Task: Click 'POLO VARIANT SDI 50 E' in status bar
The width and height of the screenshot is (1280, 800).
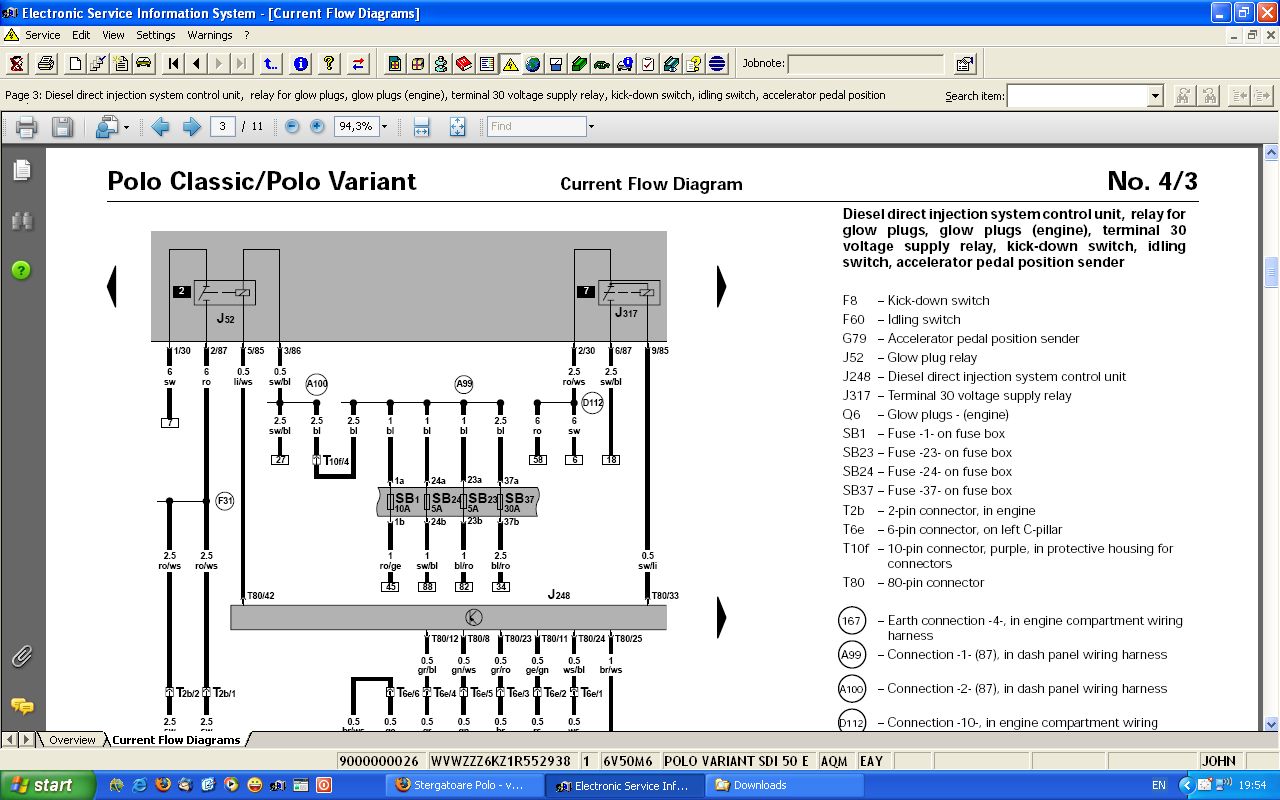Action: (736, 761)
